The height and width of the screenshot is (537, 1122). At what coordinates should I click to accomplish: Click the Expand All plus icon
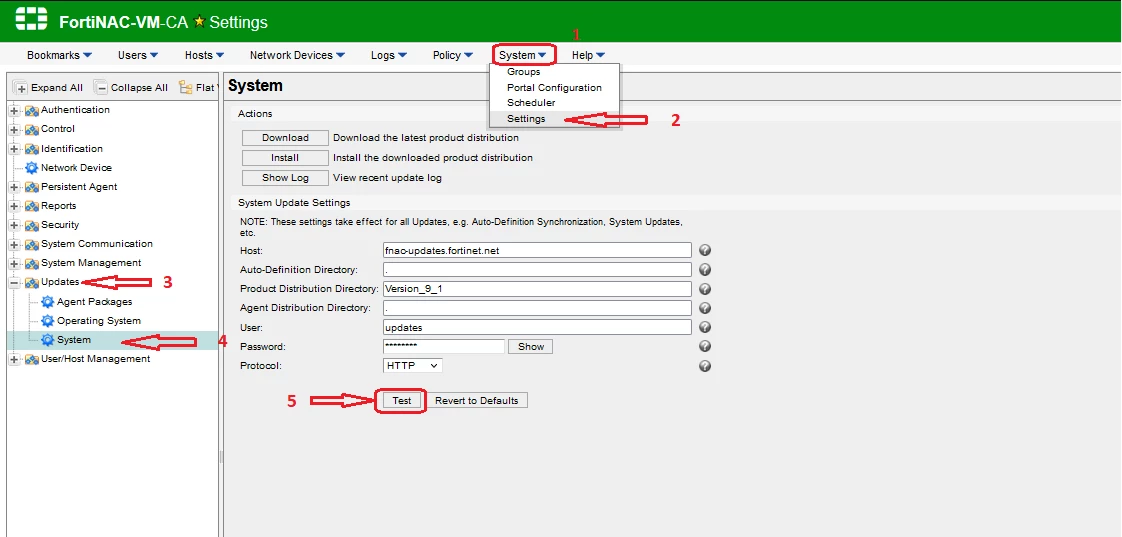click(21, 88)
